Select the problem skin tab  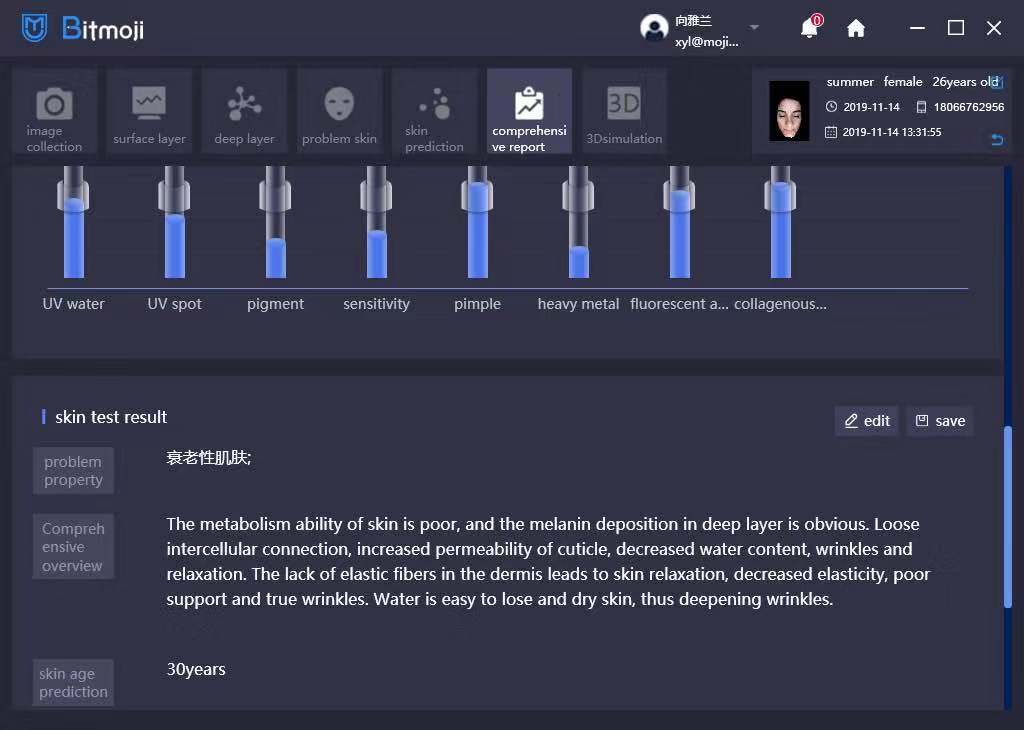point(340,111)
